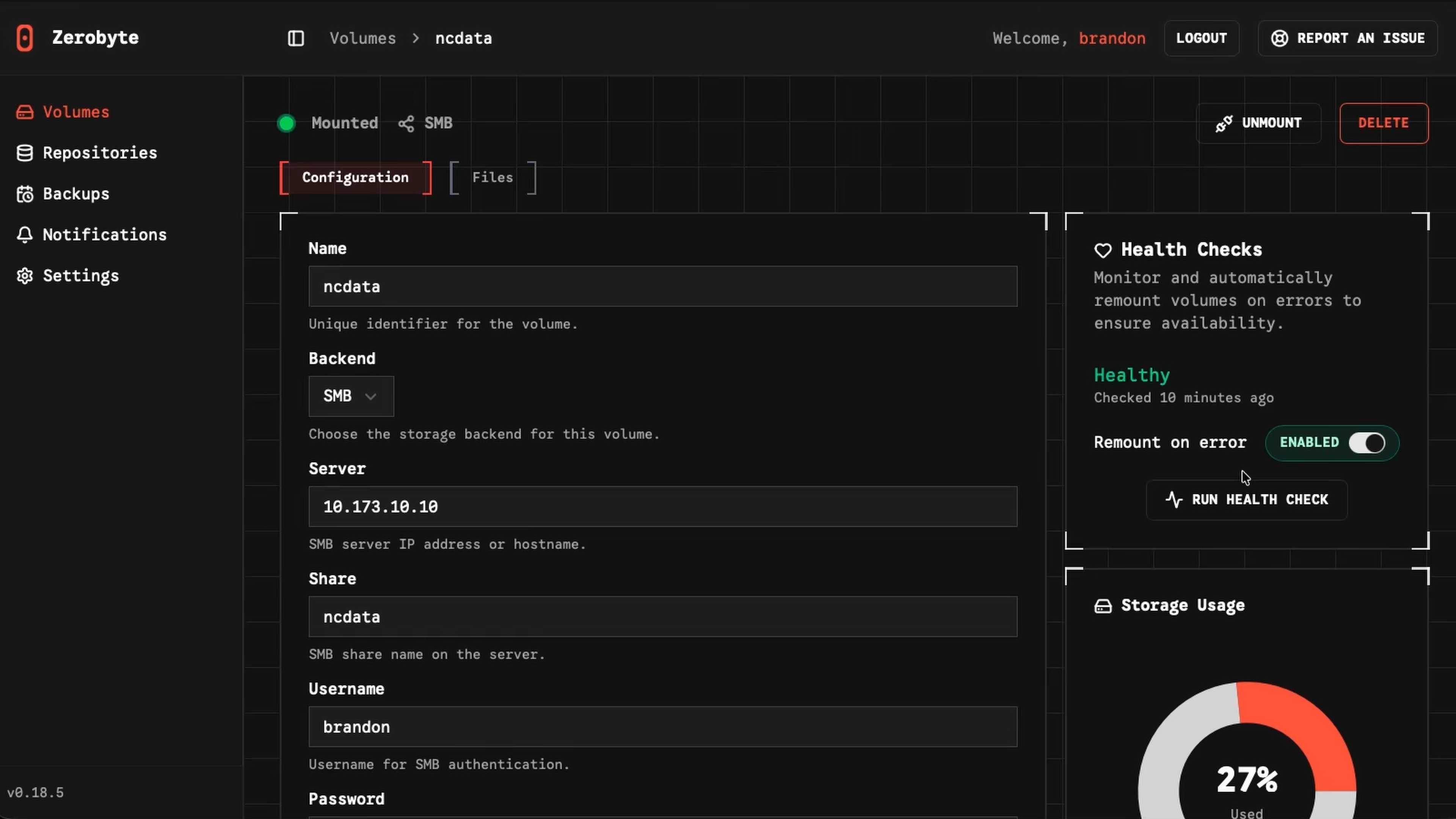Select the Configuration tab
This screenshot has width=1456, height=819.
click(355, 177)
